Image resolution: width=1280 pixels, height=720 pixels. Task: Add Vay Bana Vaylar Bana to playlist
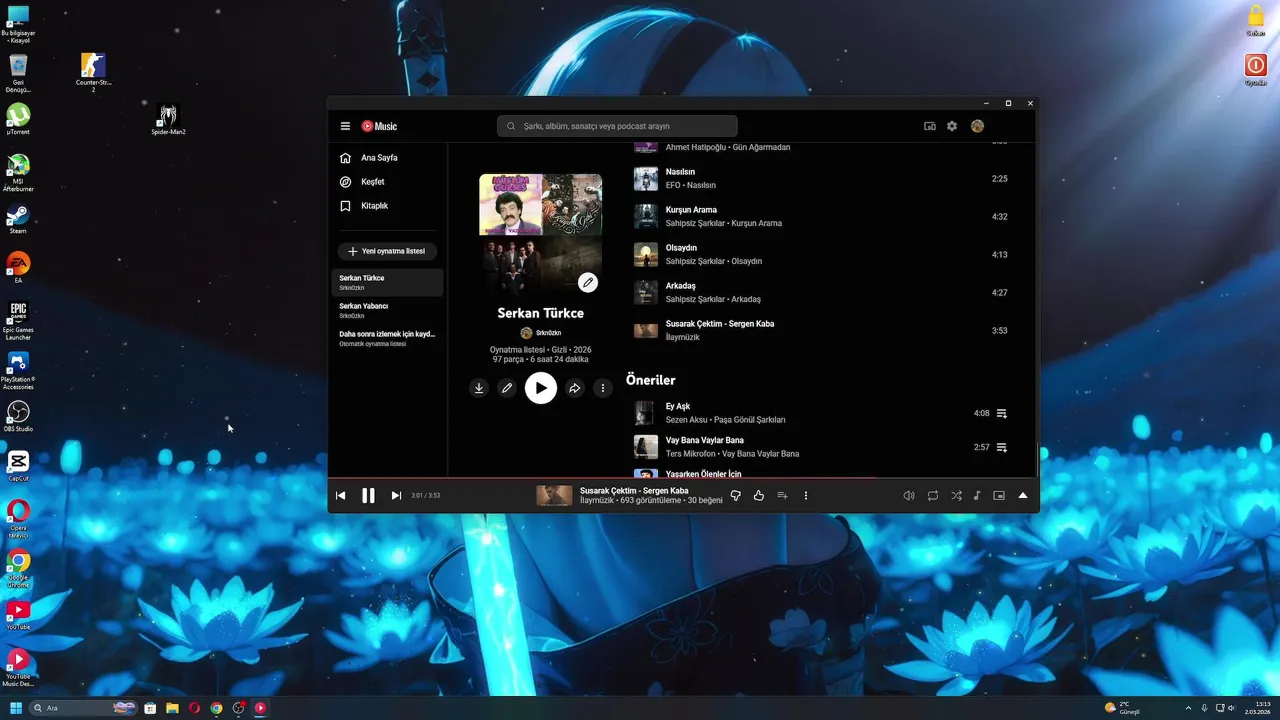coord(1001,447)
